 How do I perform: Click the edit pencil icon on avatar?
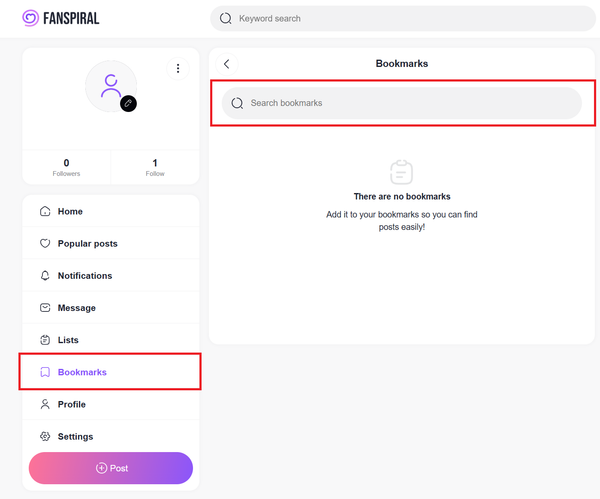[x=128, y=103]
